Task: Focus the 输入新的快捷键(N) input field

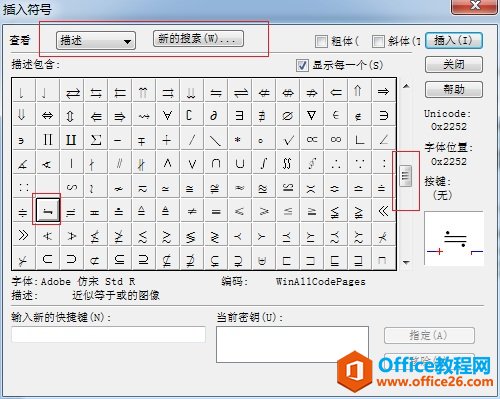Action: tap(108, 334)
